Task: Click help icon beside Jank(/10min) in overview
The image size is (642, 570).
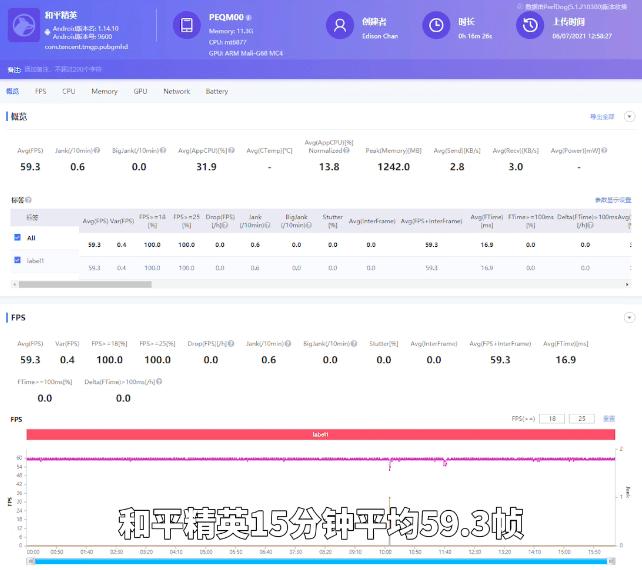Action: pos(97,150)
